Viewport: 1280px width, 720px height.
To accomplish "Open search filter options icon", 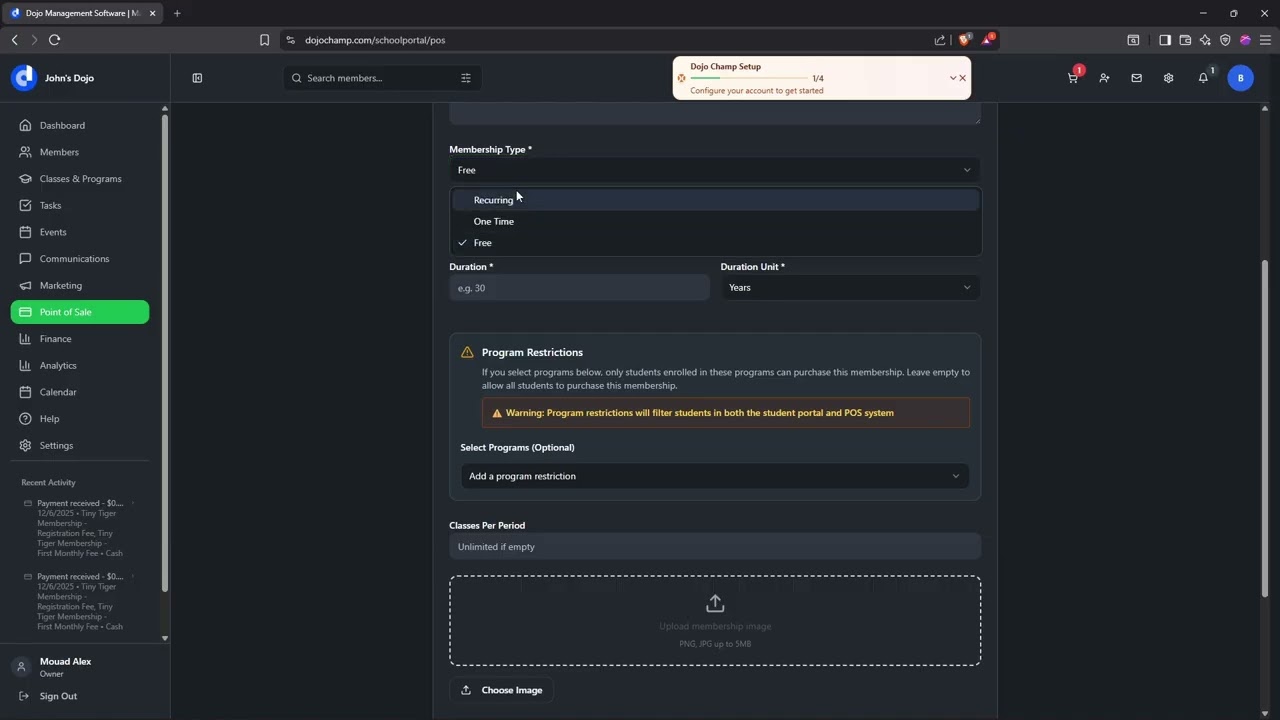I will click(466, 78).
